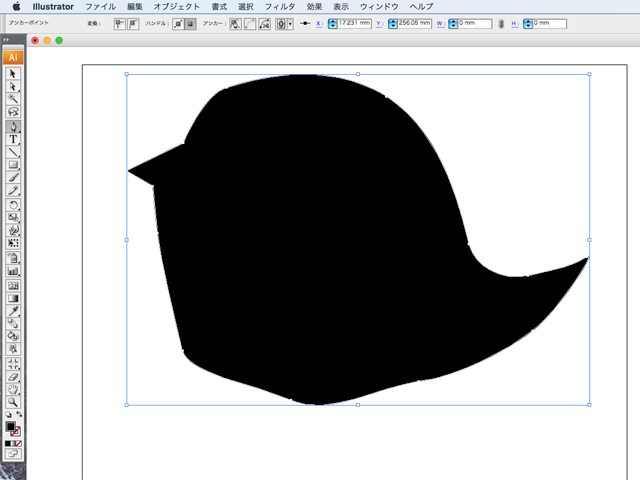The image size is (640, 480).
Task: Open the 効果 menu
Action: [315, 6]
